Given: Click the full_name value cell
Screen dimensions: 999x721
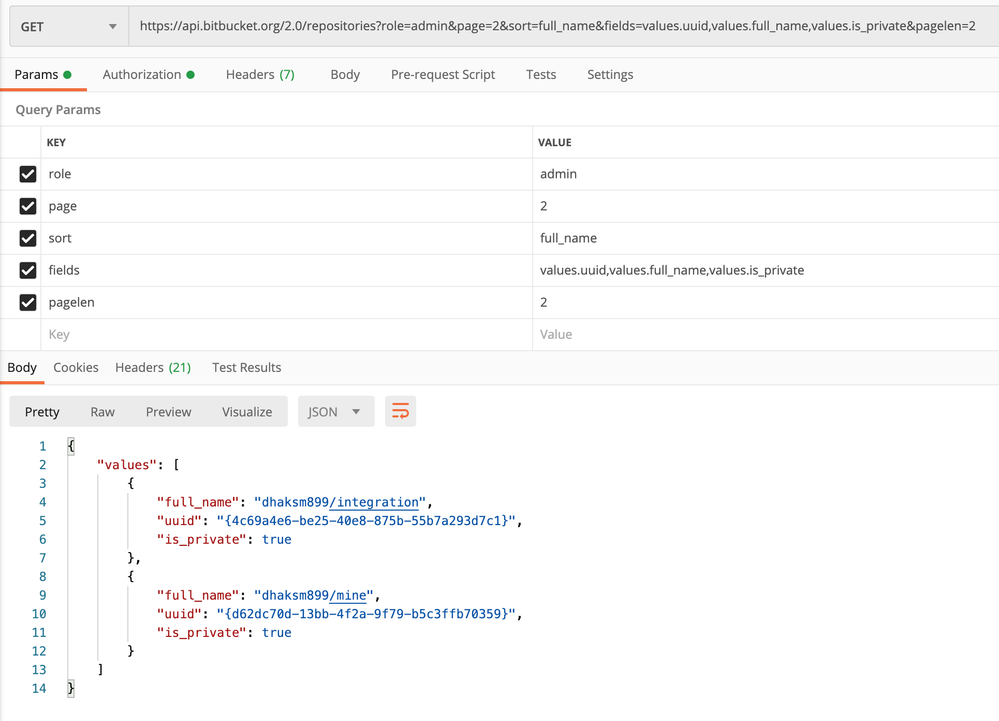Looking at the screenshot, I should tap(766, 238).
